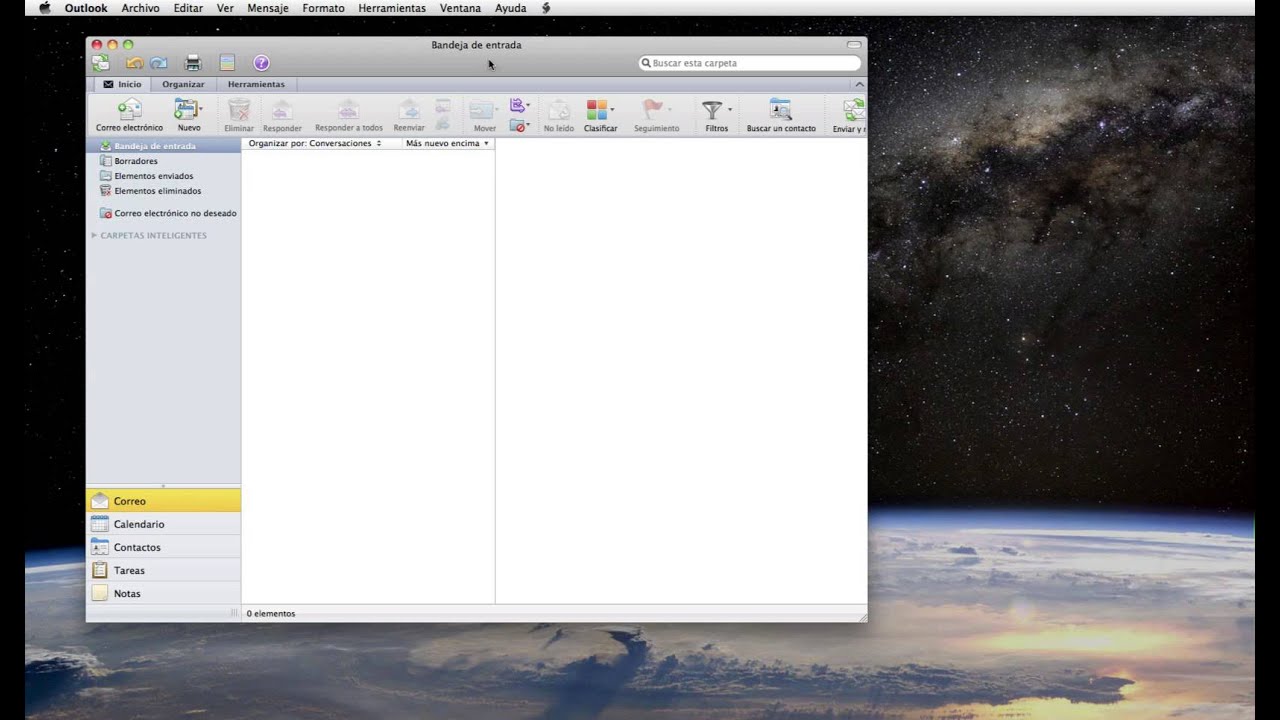The height and width of the screenshot is (720, 1280).
Task: Open Calendario view in navigation
Action: coord(163,524)
